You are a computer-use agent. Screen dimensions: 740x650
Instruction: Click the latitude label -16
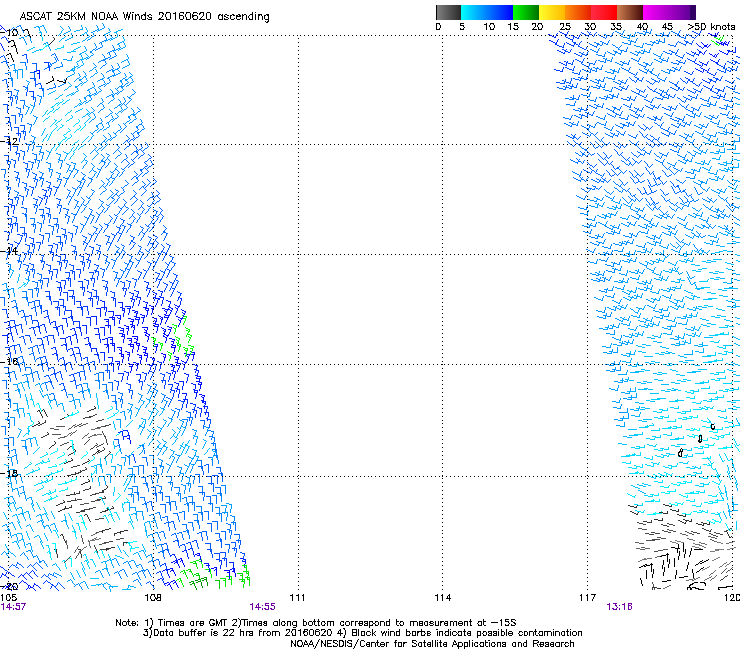(x=10, y=362)
